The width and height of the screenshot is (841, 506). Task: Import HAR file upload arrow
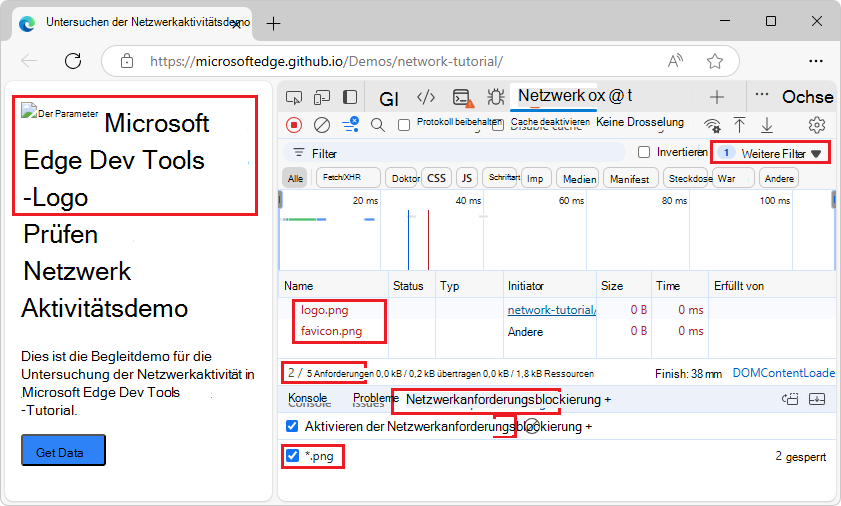click(740, 124)
